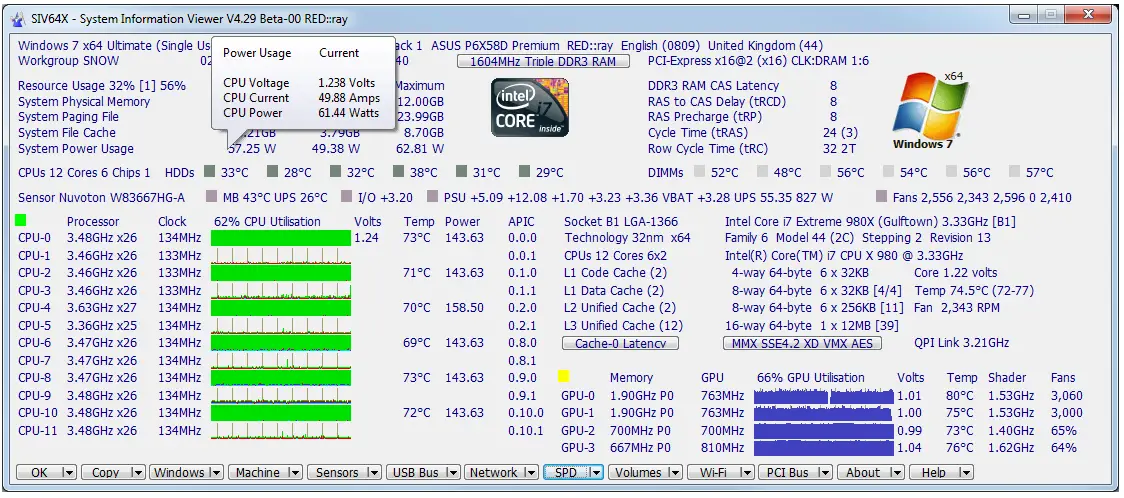Click the OK button label

39,472
